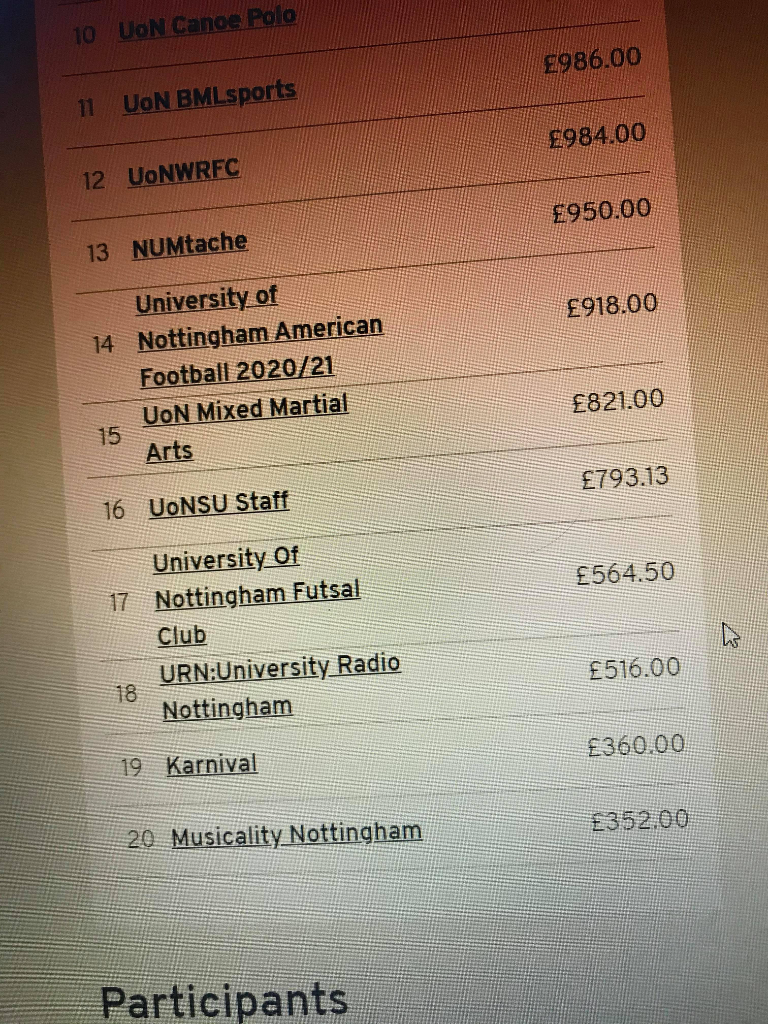
Task: Click the Karnival team link
Action: coord(212,766)
